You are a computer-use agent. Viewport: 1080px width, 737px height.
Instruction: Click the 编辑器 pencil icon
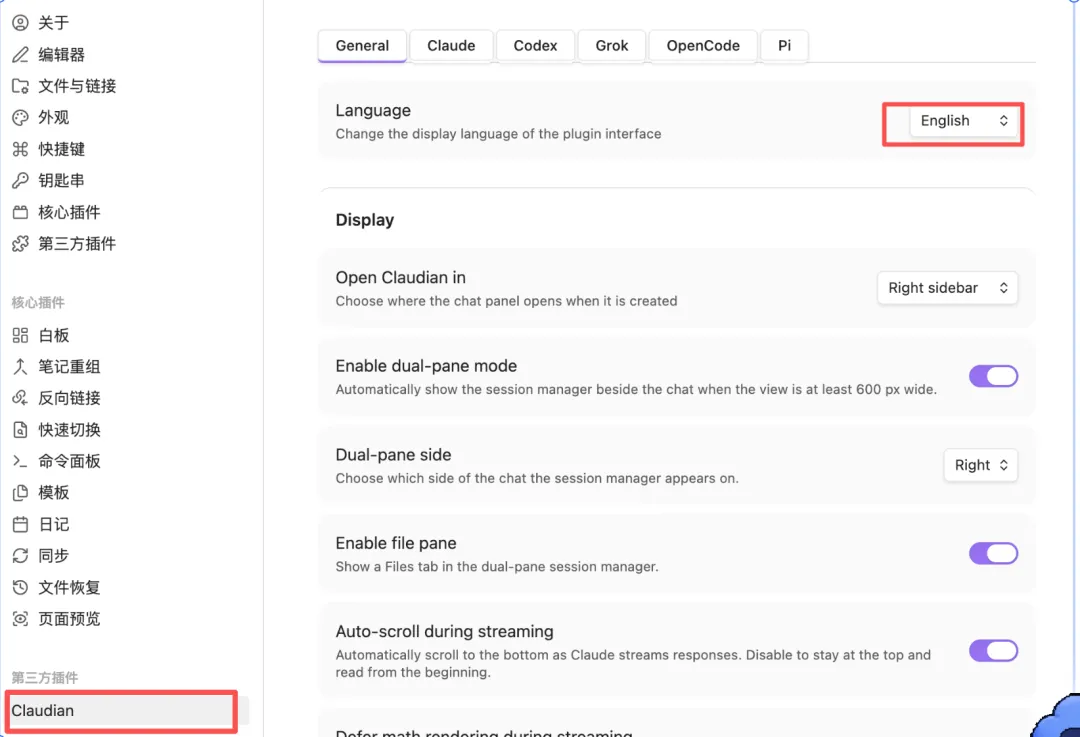21,54
